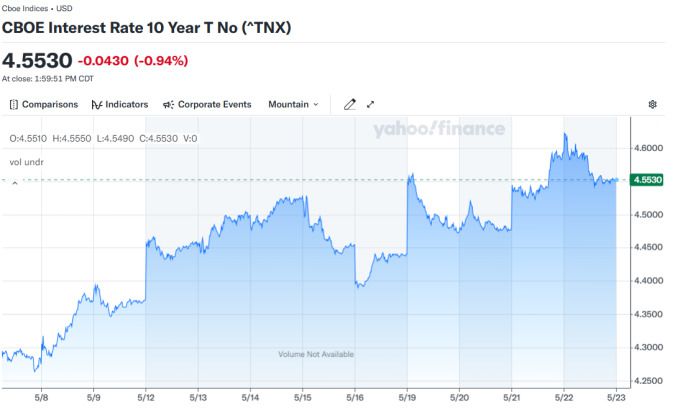Select the pencil drawing tool
Viewport: 680px width, 413px height.
[350, 104]
